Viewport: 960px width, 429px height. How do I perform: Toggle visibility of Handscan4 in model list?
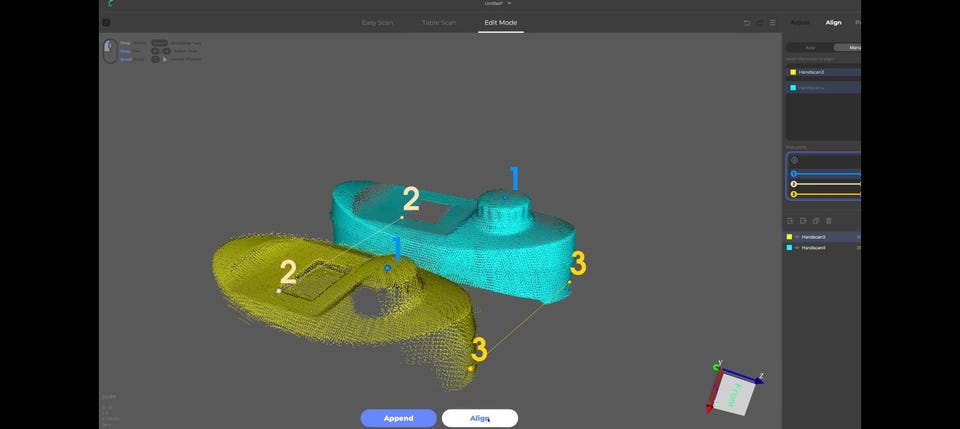797,248
